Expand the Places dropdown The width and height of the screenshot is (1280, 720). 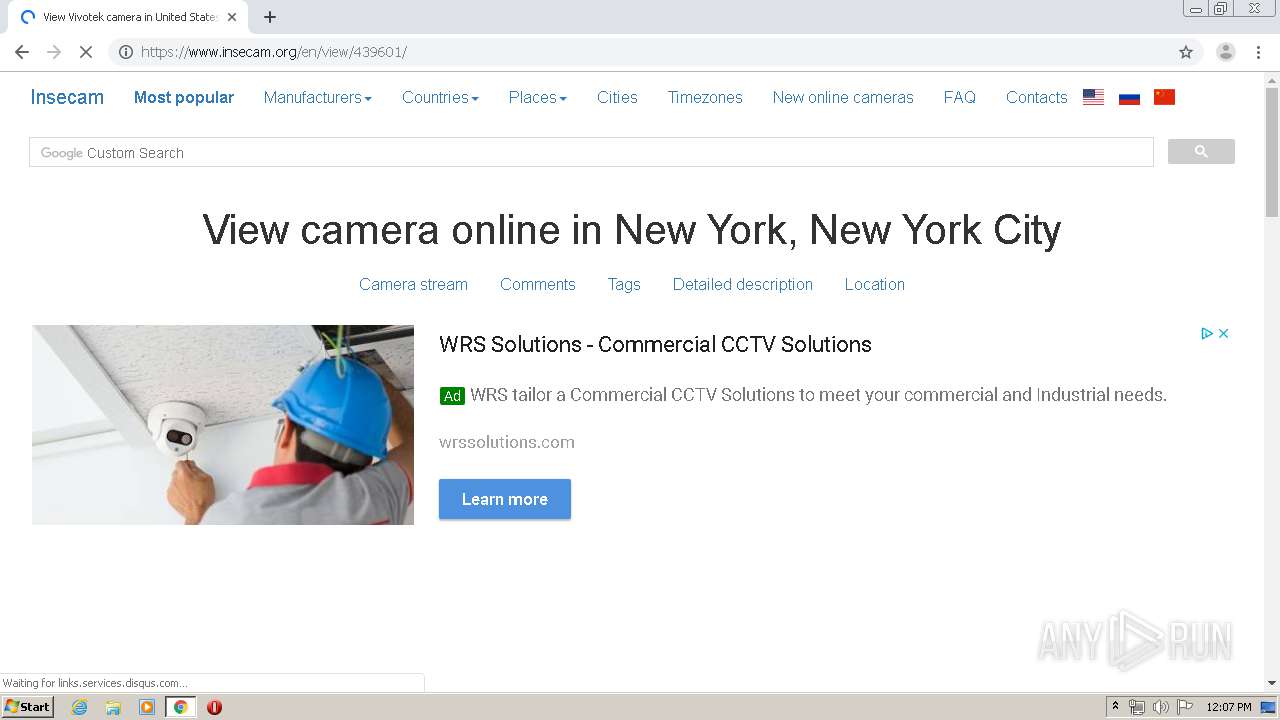[x=538, y=97]
